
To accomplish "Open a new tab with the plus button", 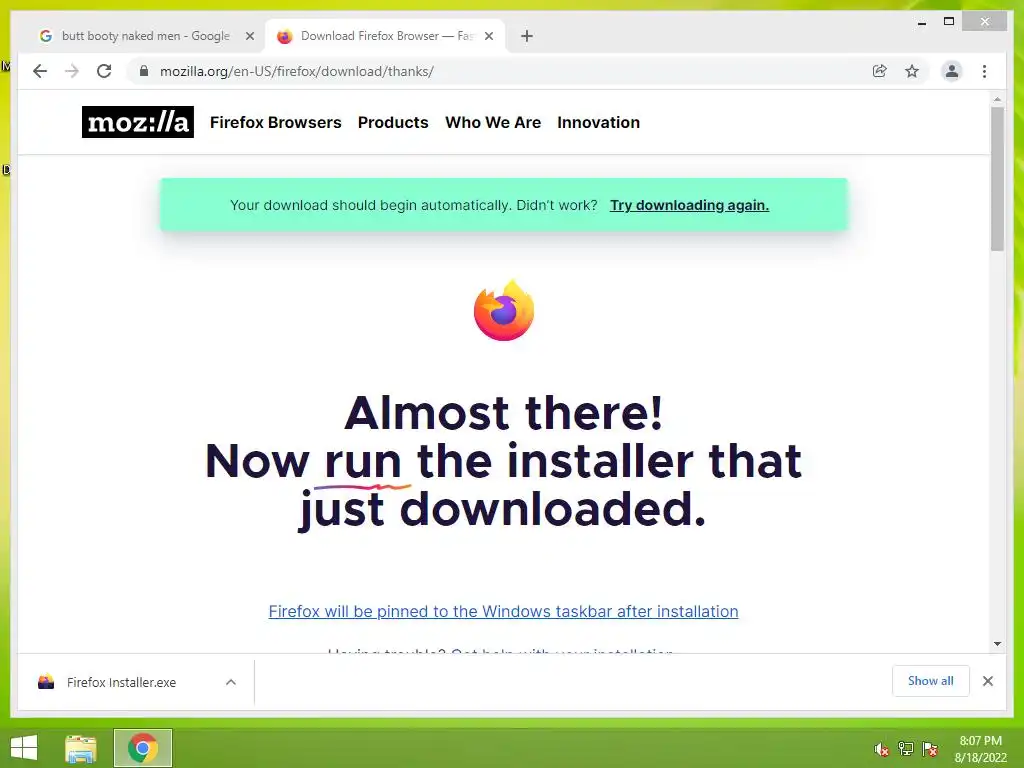I will point(527,37).
